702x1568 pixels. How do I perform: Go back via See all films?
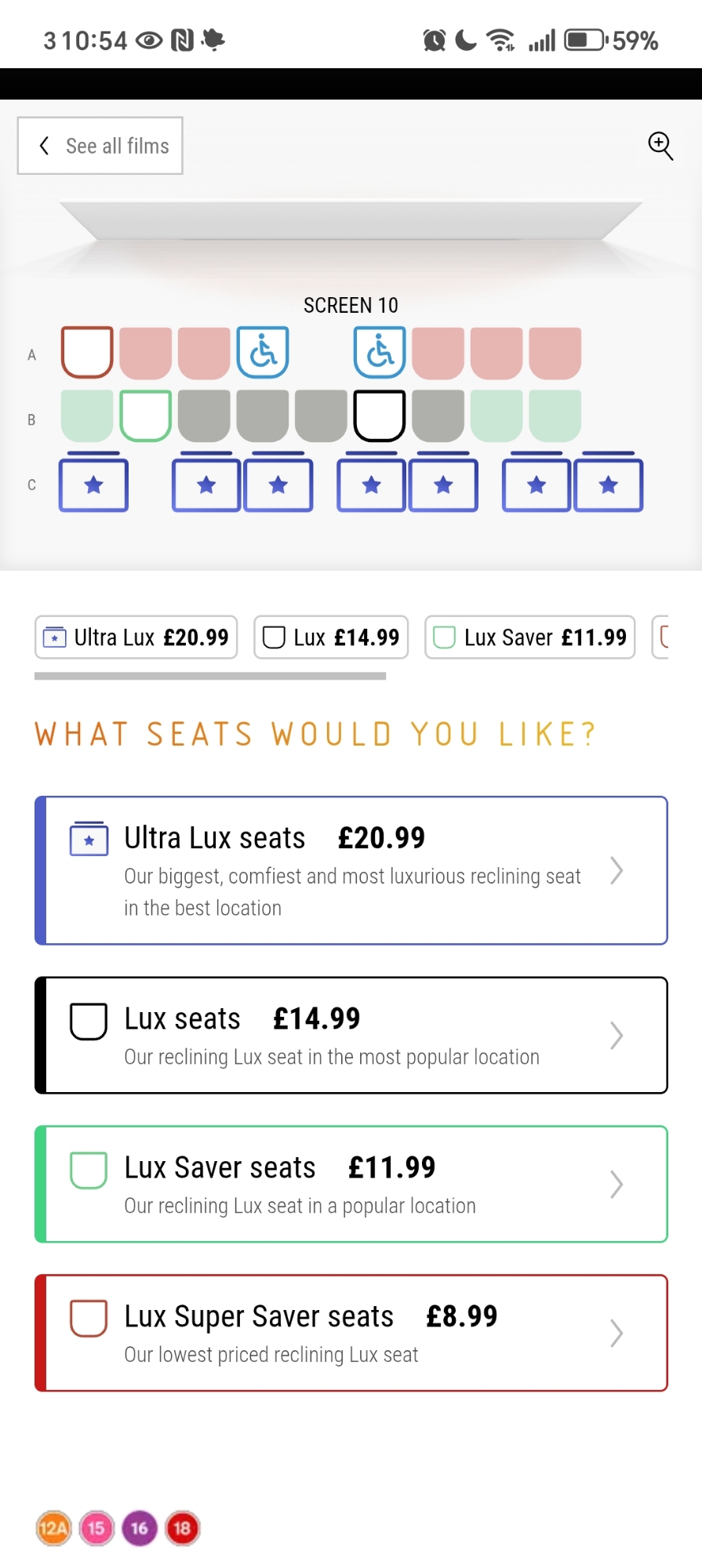[100, 146]
